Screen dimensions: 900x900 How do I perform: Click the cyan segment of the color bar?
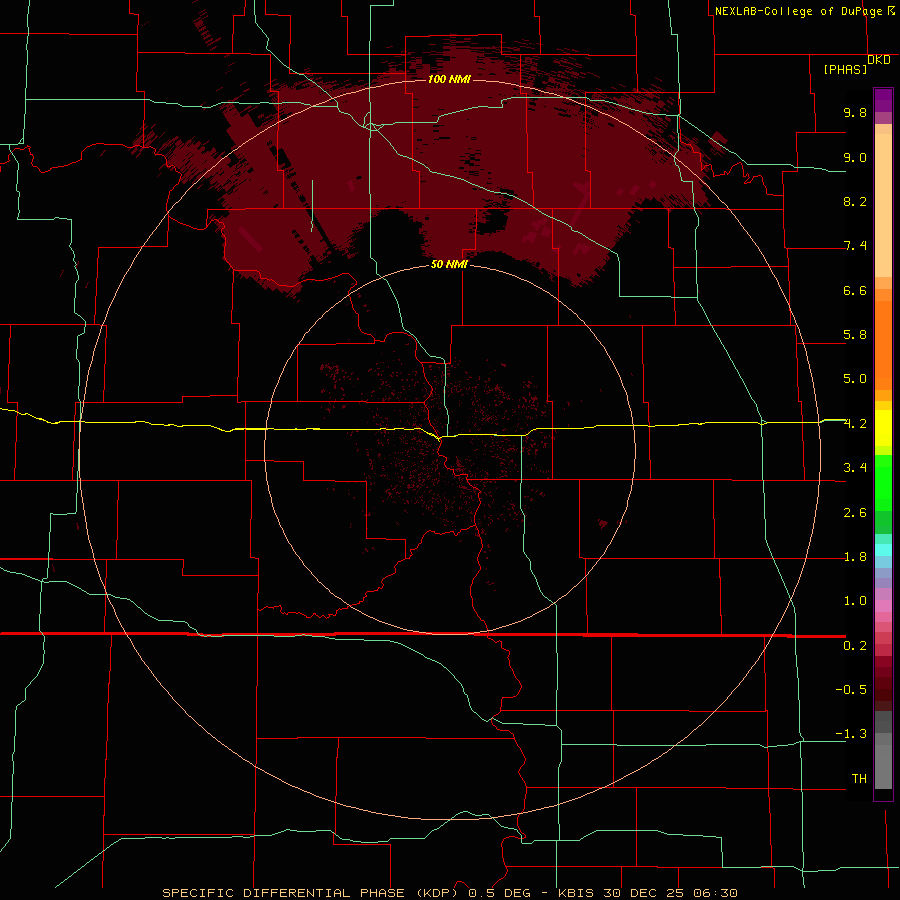[x=883, y=550]
